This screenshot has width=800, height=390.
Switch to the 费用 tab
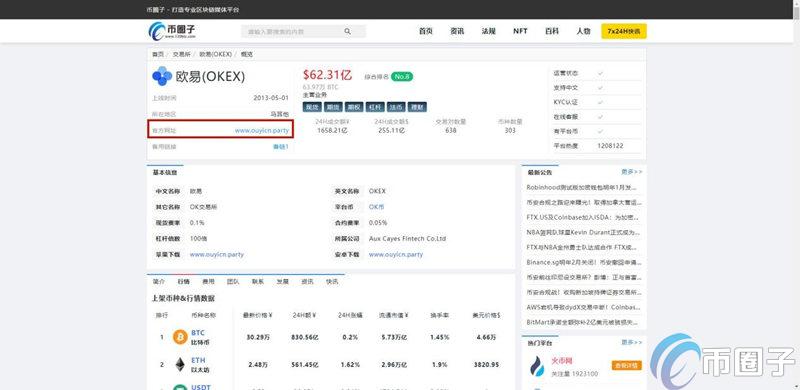(x=208, y=281)
